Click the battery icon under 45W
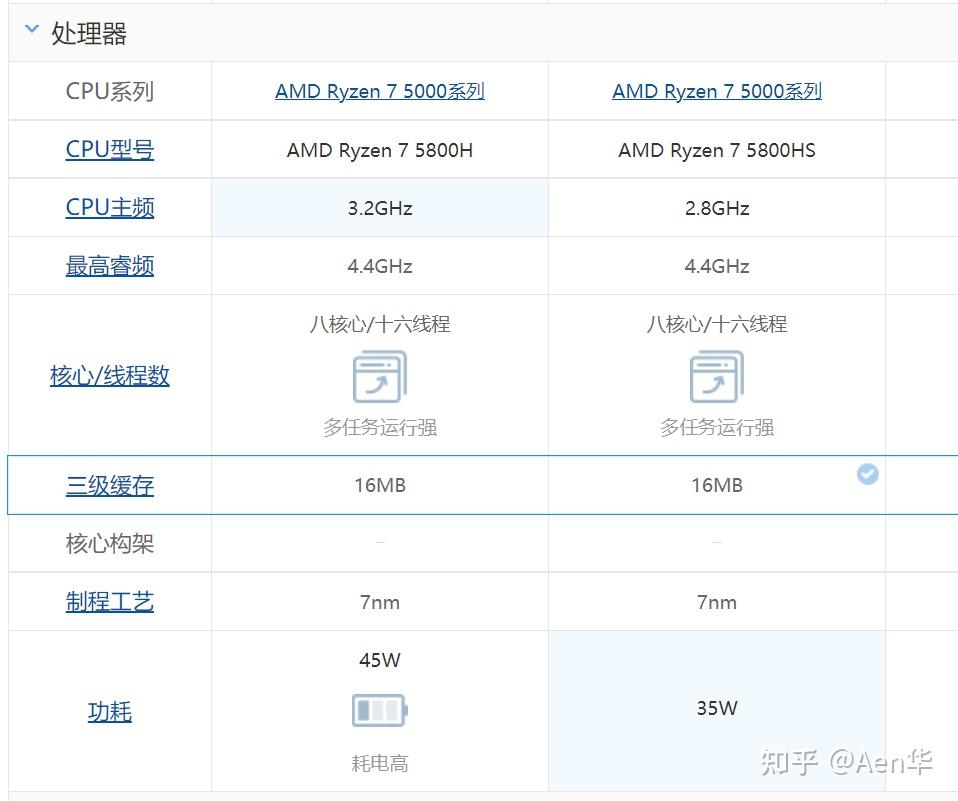The height and width of the screenshot is (801, 958). tap(380, 710)
